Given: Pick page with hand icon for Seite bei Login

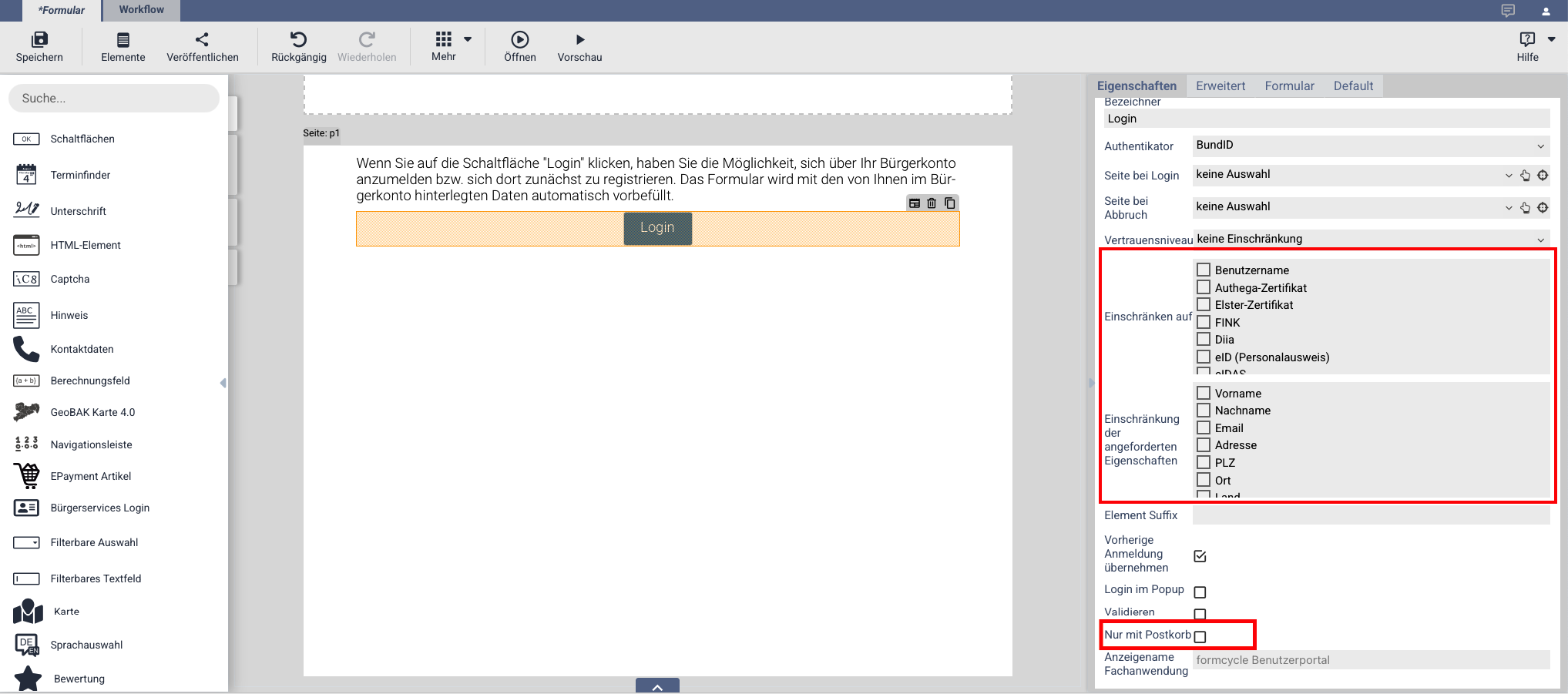Looking at the screenshot, I should coord(1525,176).
